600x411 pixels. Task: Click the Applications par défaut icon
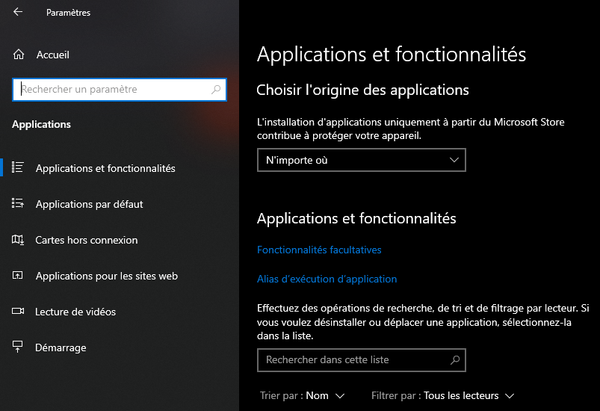click(18, 203)
